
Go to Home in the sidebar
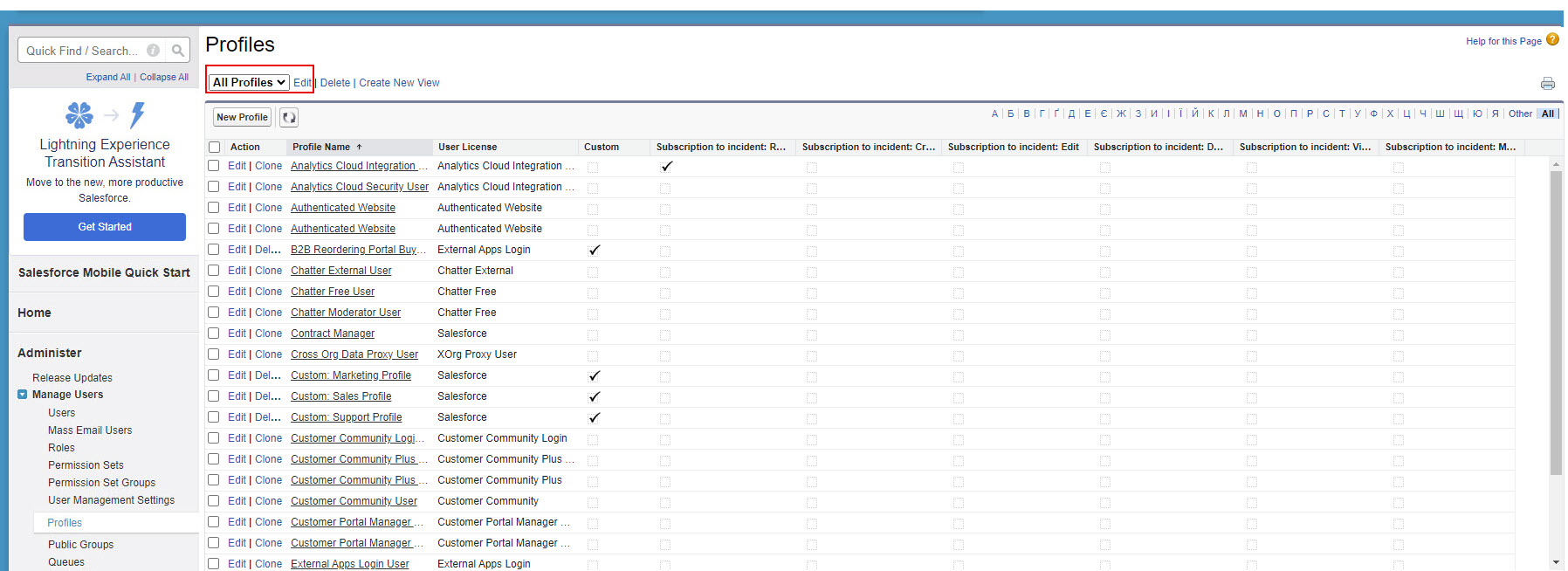tap(34, 313)
